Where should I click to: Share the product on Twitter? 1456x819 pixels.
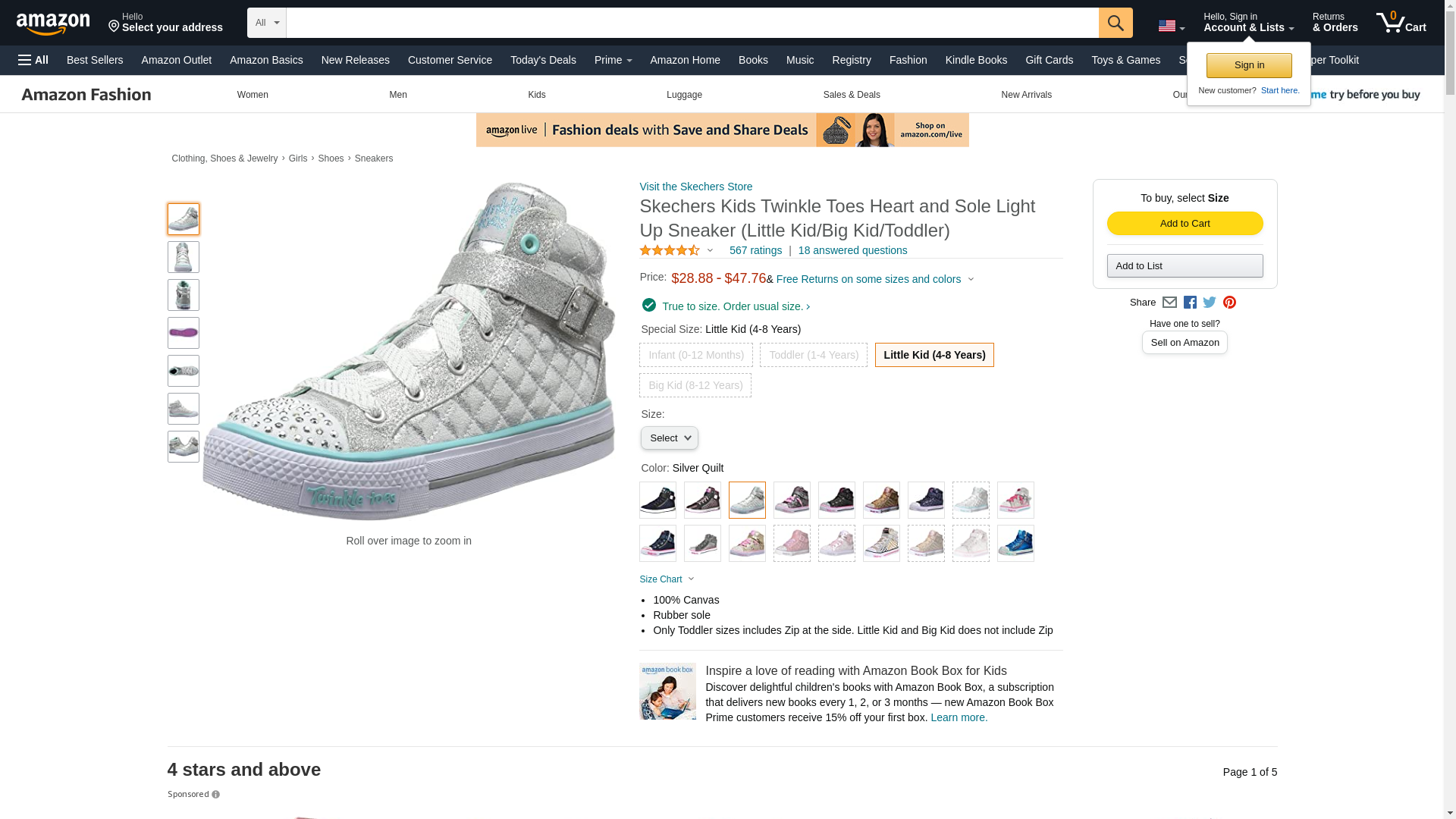coord(1210,303)
